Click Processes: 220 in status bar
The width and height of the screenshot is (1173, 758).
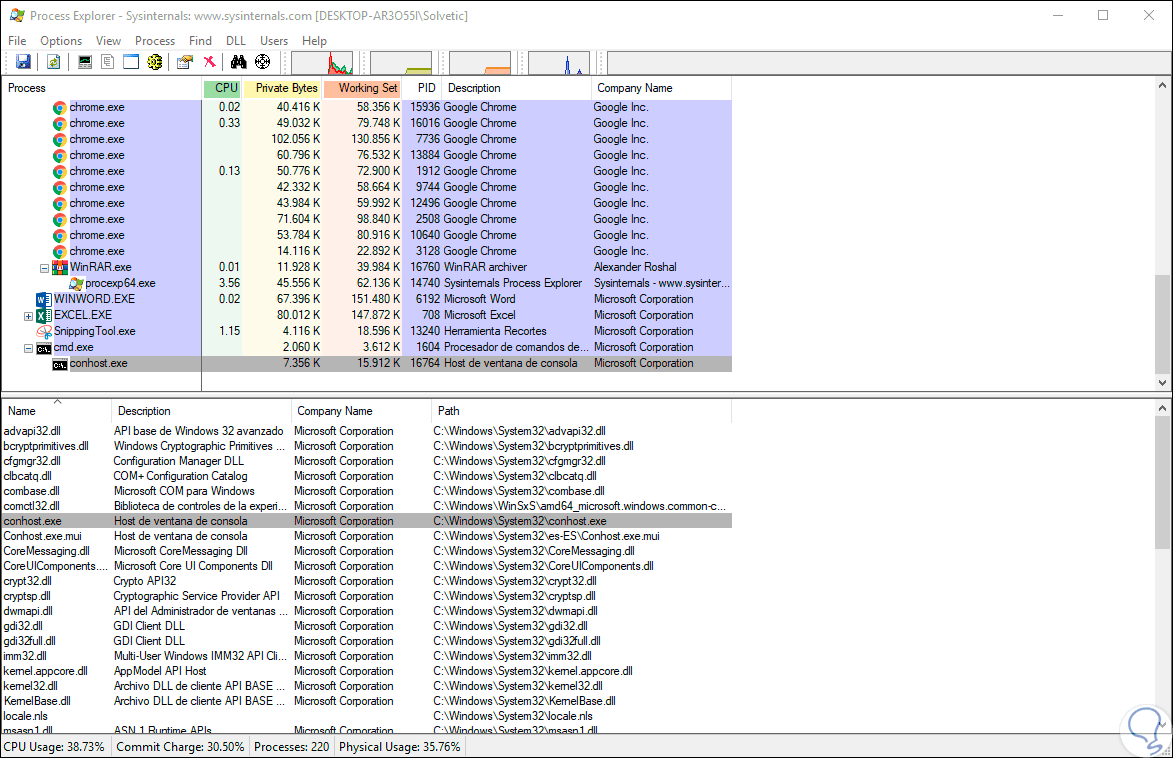pos(291,747)
